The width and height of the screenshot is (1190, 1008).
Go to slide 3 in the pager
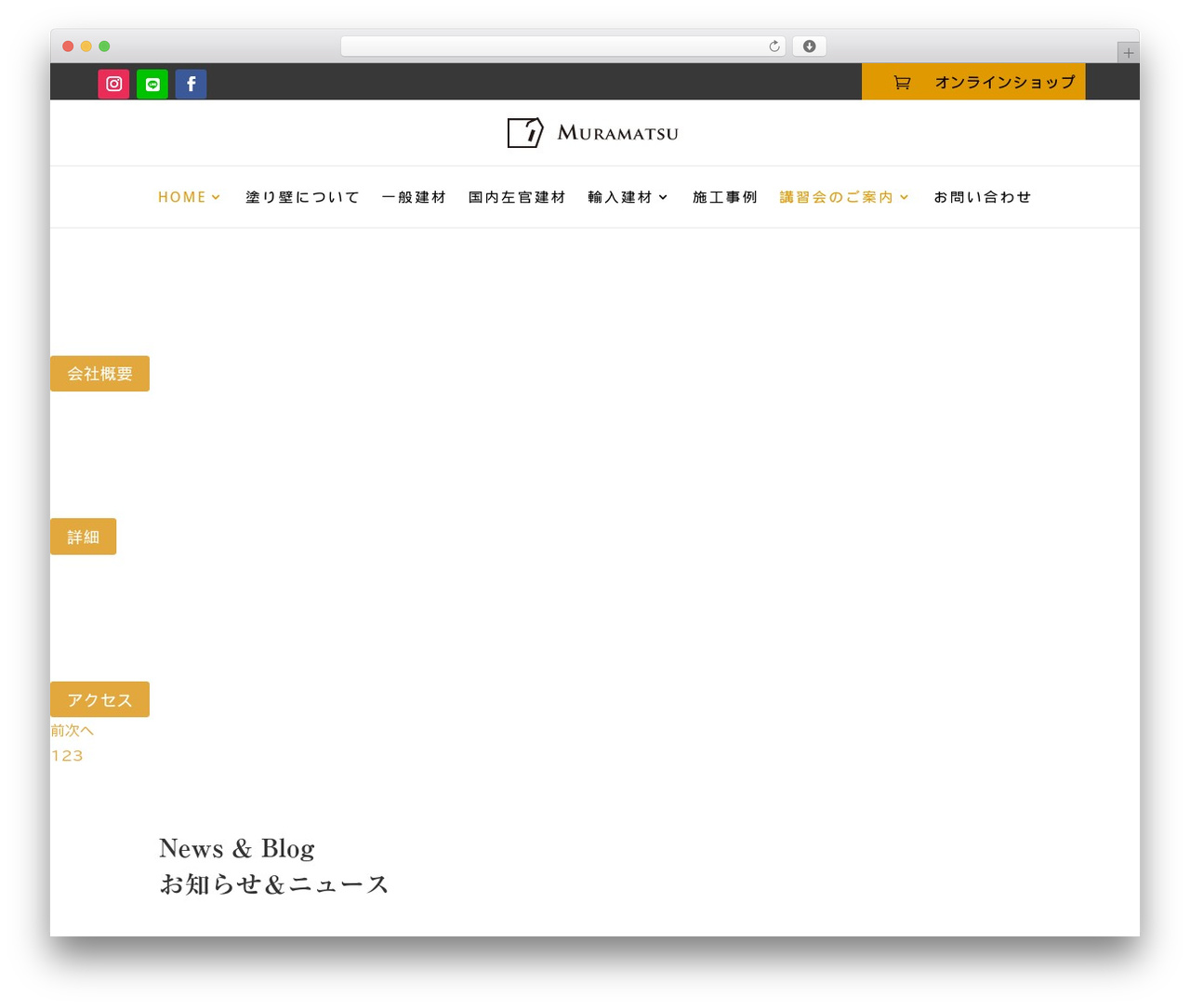pyautogui.click(x=78, y=756)
